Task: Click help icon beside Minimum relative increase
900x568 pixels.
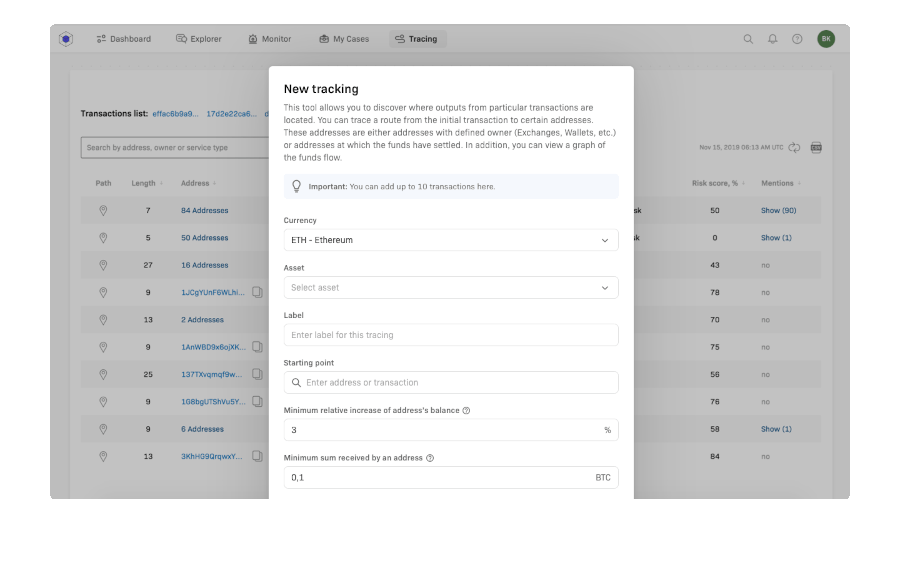Action: tap(466, 411)
